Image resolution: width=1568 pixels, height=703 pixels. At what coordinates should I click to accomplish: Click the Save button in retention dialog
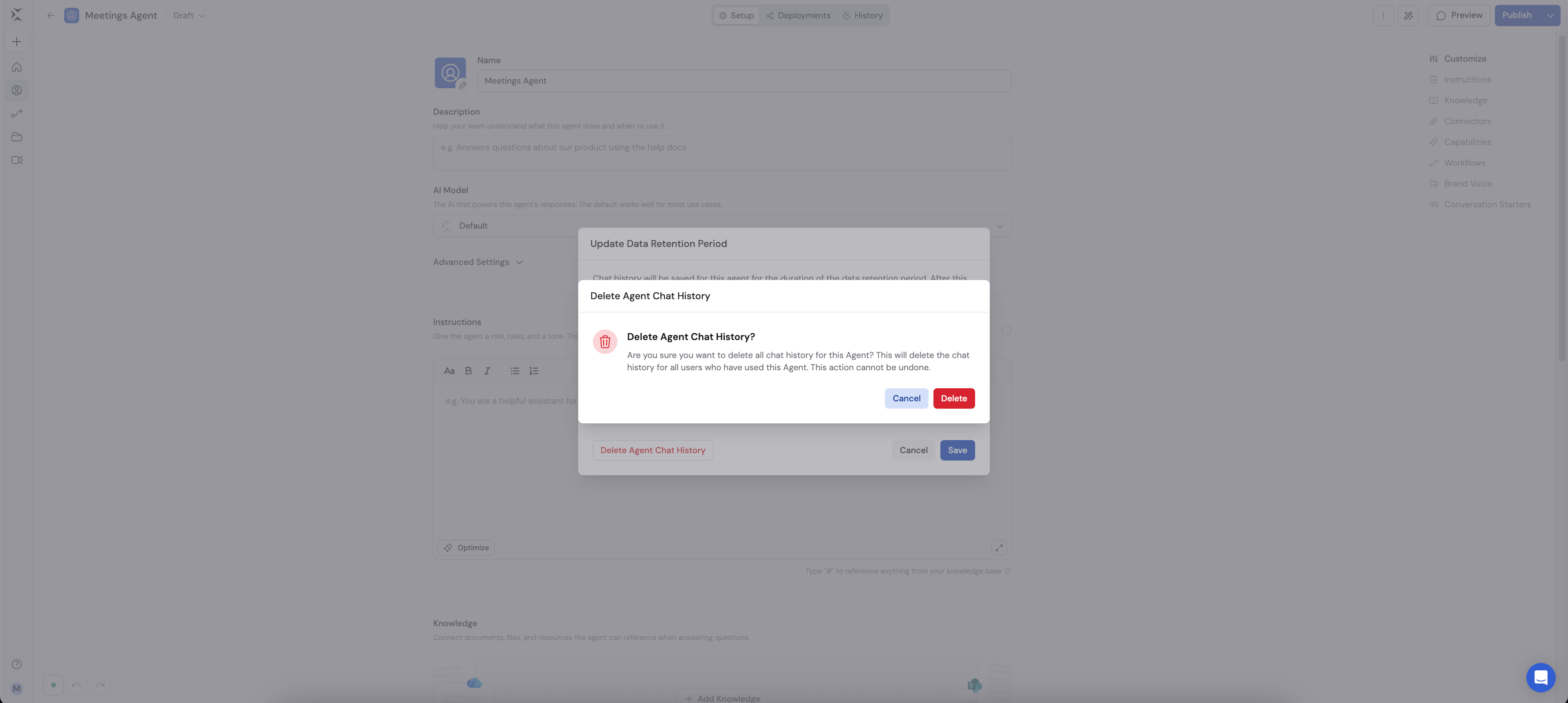957,450
